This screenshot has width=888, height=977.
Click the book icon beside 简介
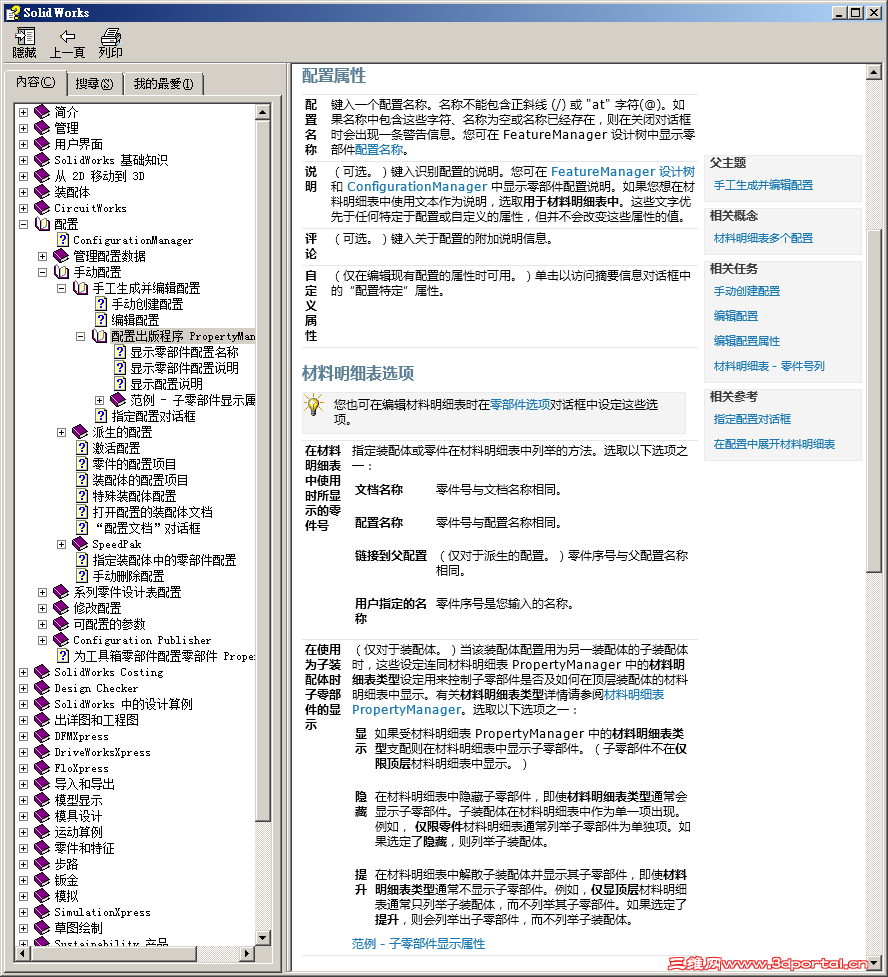pos(42,112)
